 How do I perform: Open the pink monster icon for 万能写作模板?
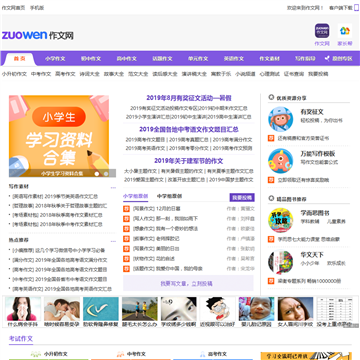click(x=281, y=161)
